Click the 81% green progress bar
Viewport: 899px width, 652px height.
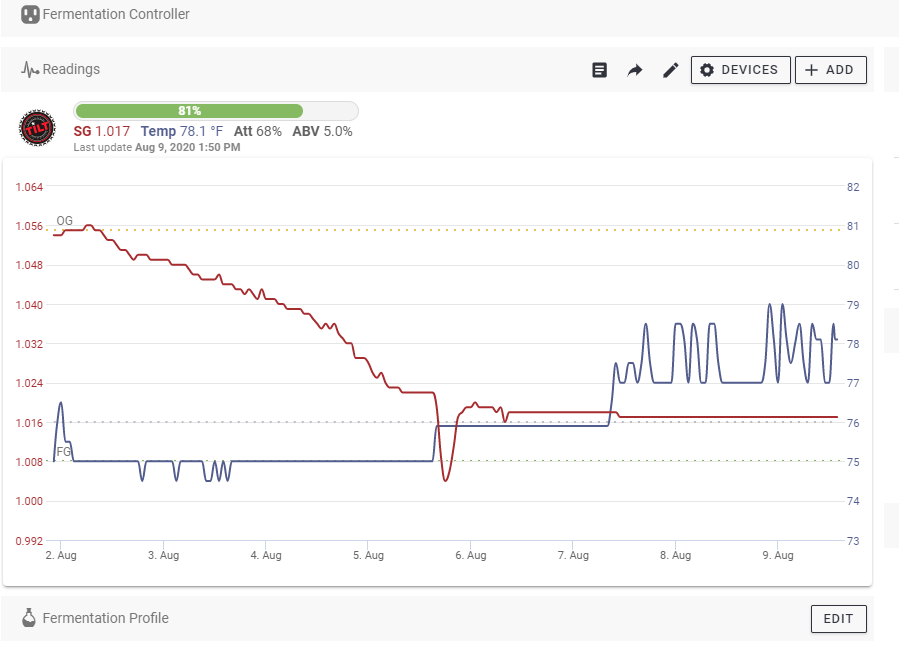pyautogui.click(x=189, y=111)
